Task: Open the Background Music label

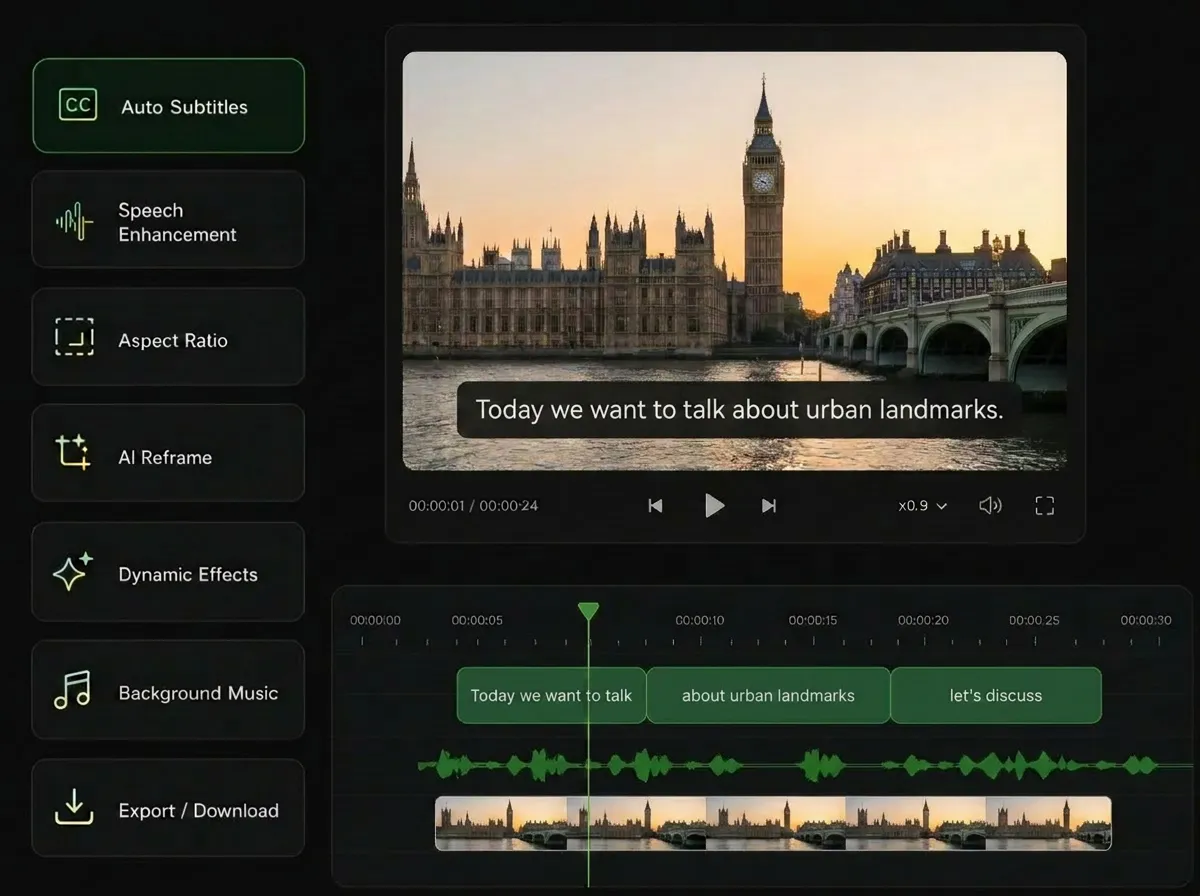Action: [198, 693]
